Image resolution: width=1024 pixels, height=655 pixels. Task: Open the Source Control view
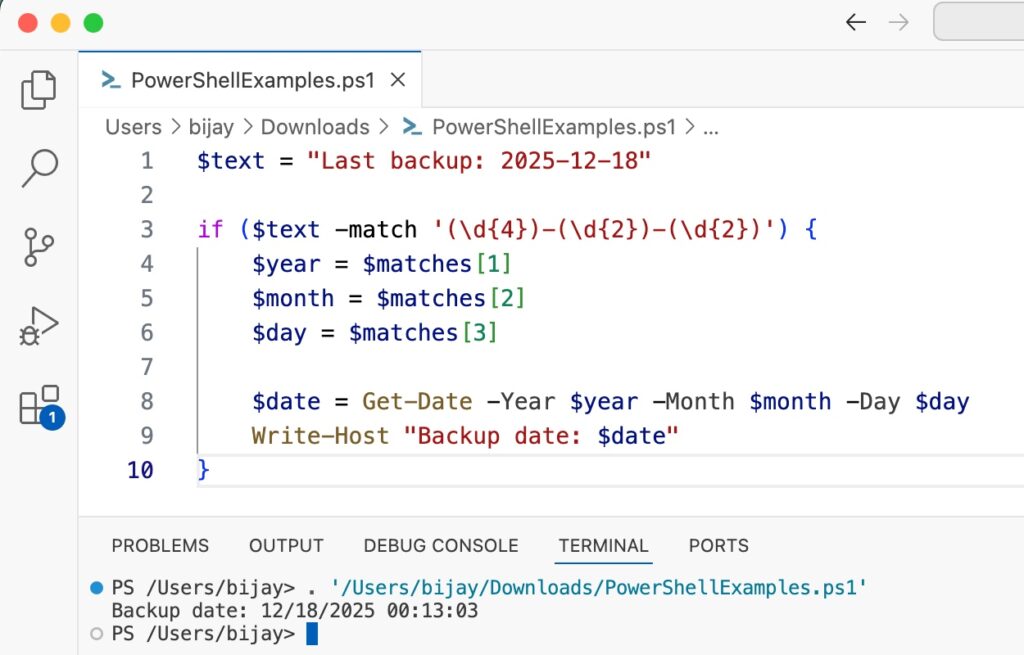[38, 247]
